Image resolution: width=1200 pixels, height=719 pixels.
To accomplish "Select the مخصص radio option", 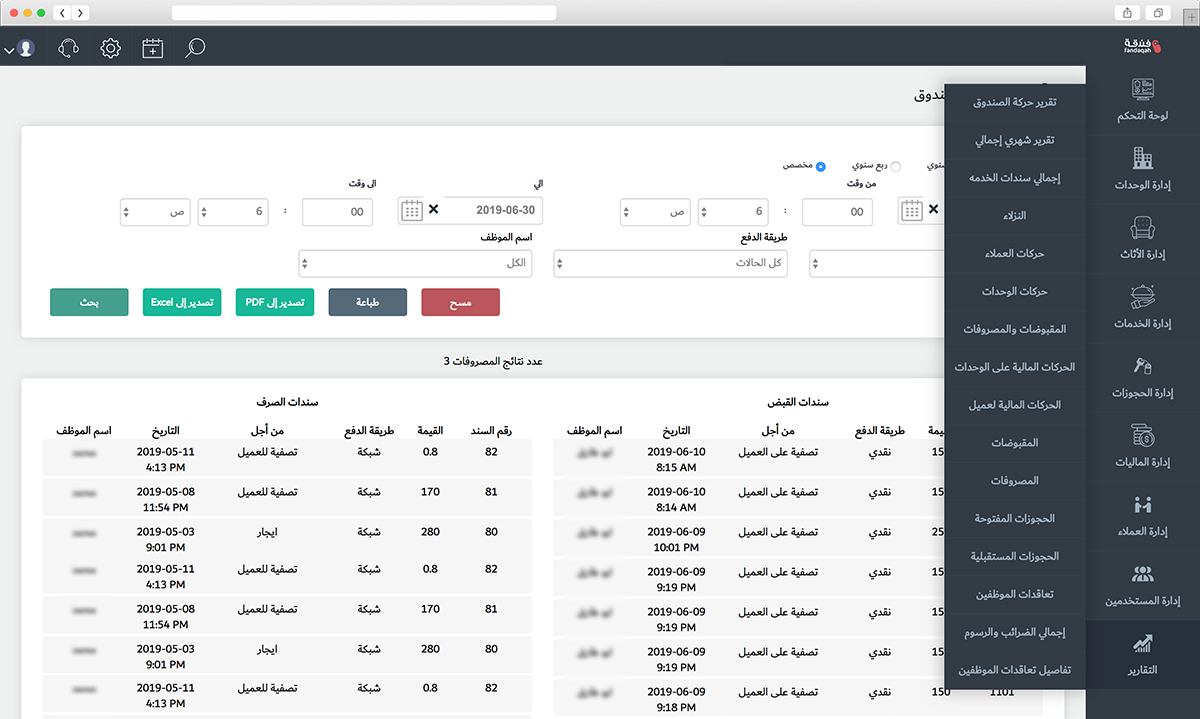I will pos(820,166).
